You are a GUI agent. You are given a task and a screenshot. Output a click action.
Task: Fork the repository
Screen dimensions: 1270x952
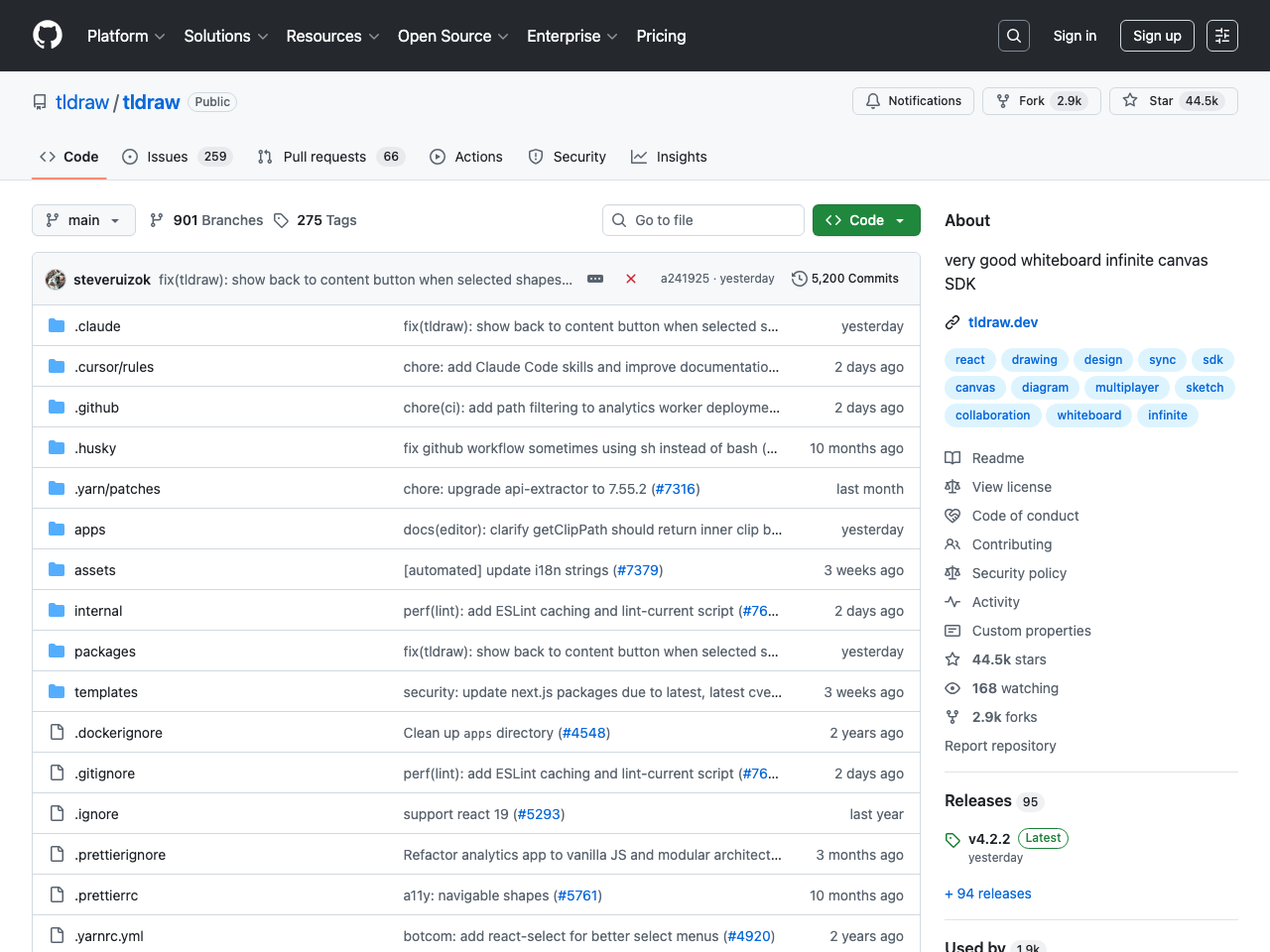[1041, 101]
